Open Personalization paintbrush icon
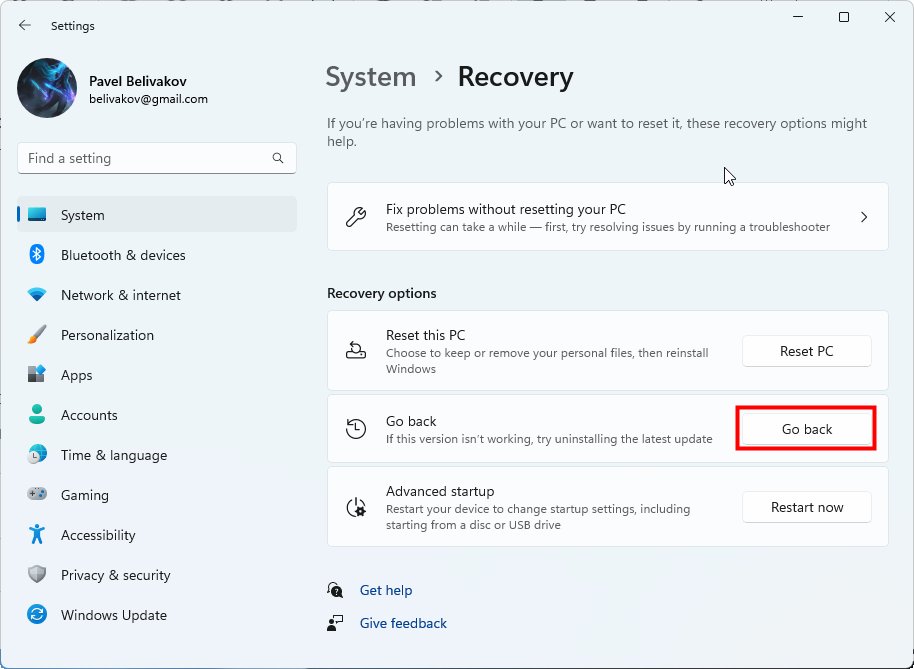 37,335
